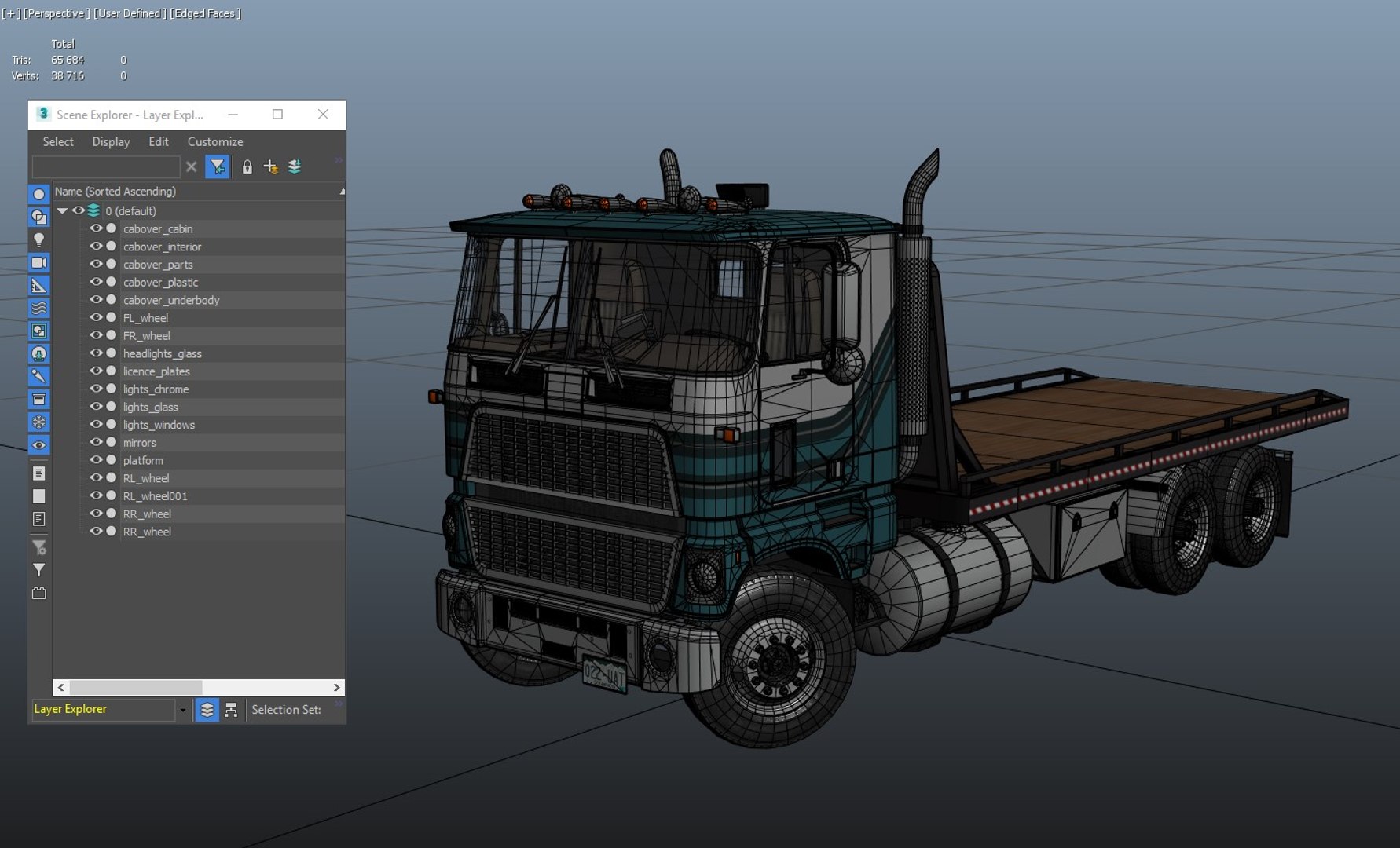Screen dimensions: 1400x848
Task: Open the Layer Explorer dropdown arrow
Action: [183, 710]
